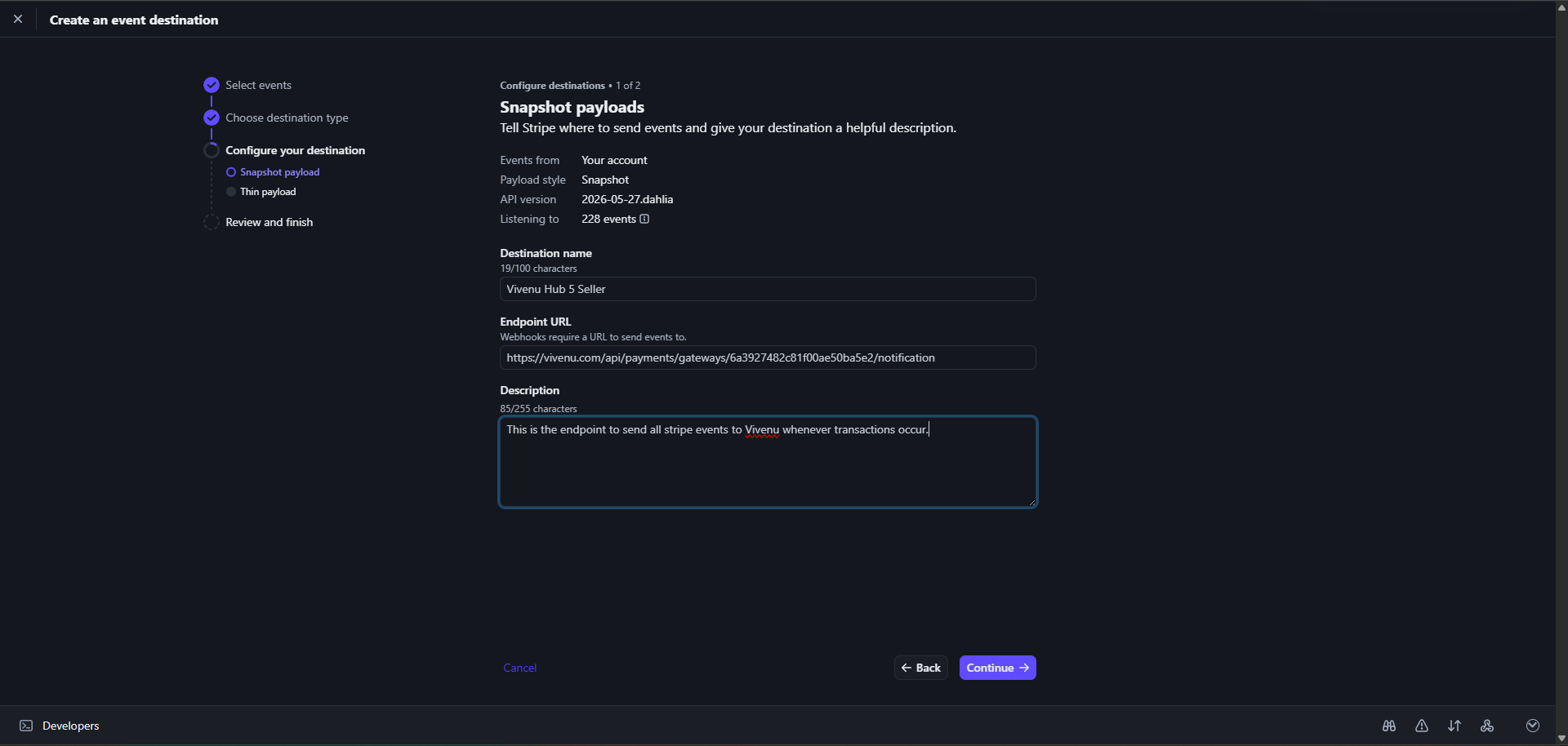The width and height of the screenshot is (1568, 746).
Task: Click the page scrollbar up arrow
Action: [1561, 7]
